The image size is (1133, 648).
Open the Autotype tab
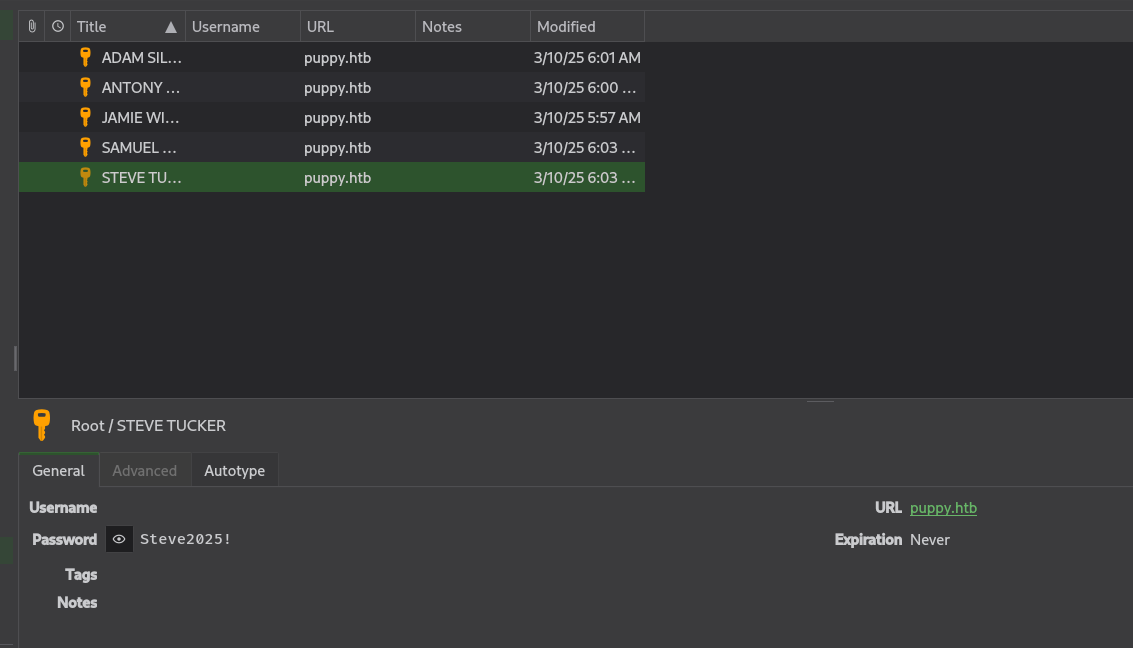235,470
